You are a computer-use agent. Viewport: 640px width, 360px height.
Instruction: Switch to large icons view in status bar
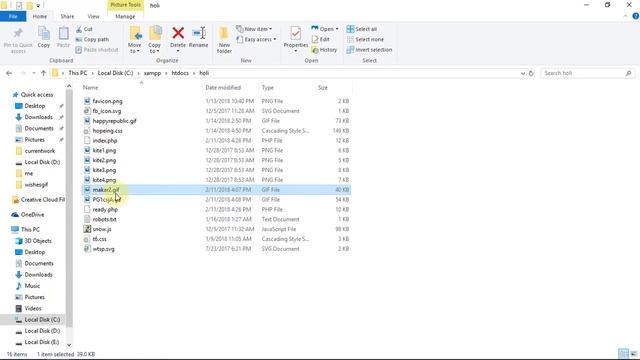633,354
